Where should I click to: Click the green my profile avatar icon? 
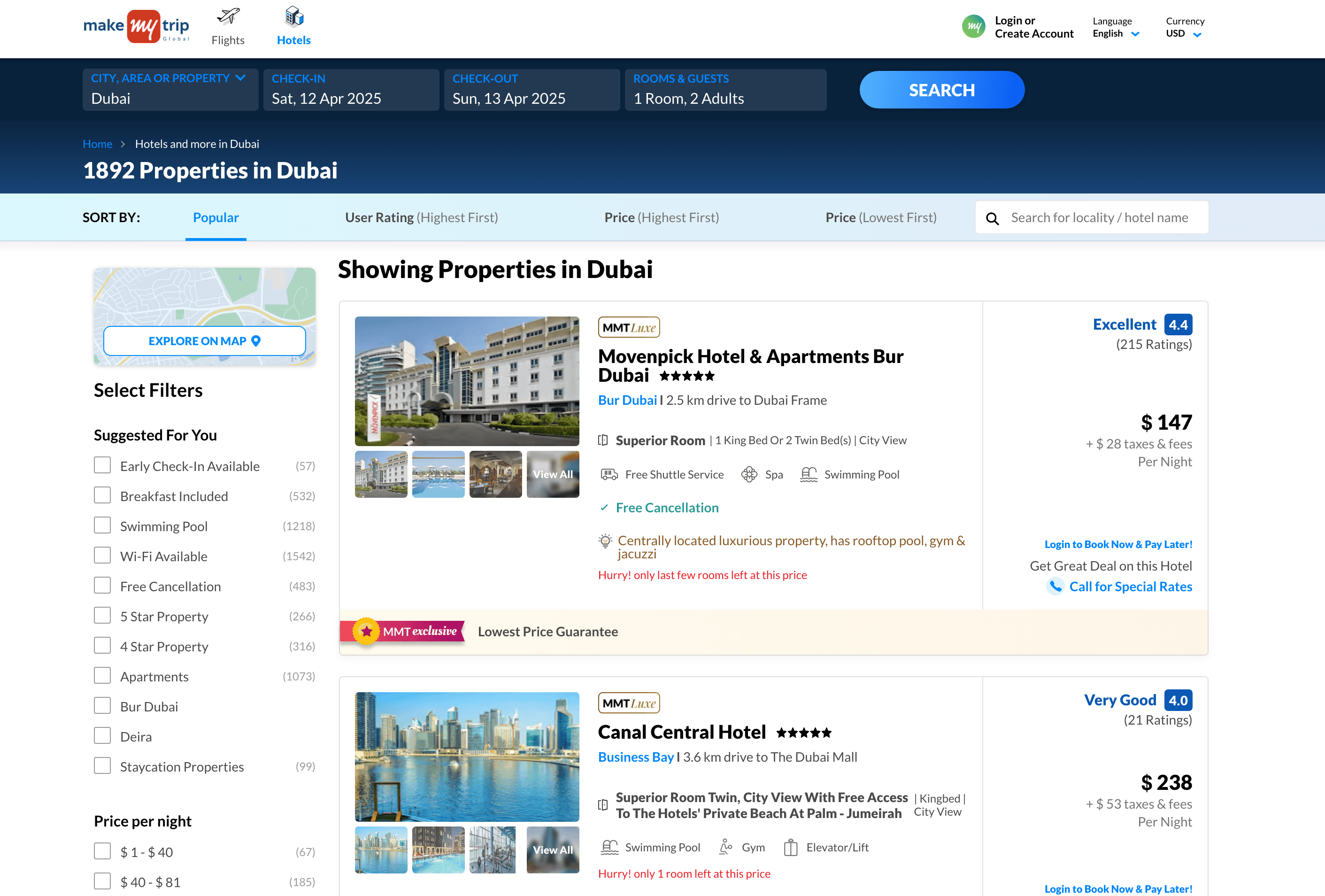click(x=974, y=26)
